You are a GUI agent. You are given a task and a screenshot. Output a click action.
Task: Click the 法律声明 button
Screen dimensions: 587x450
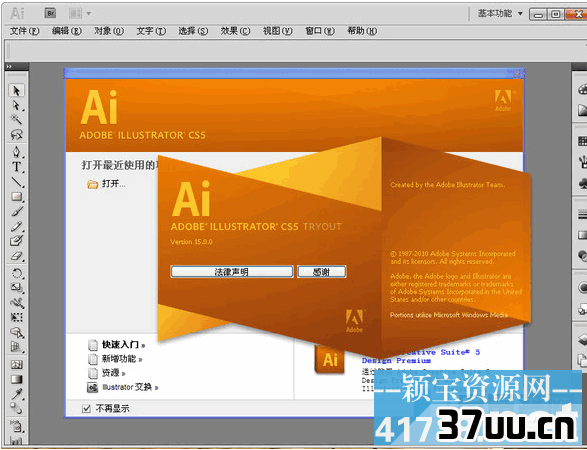pos(232,272)
